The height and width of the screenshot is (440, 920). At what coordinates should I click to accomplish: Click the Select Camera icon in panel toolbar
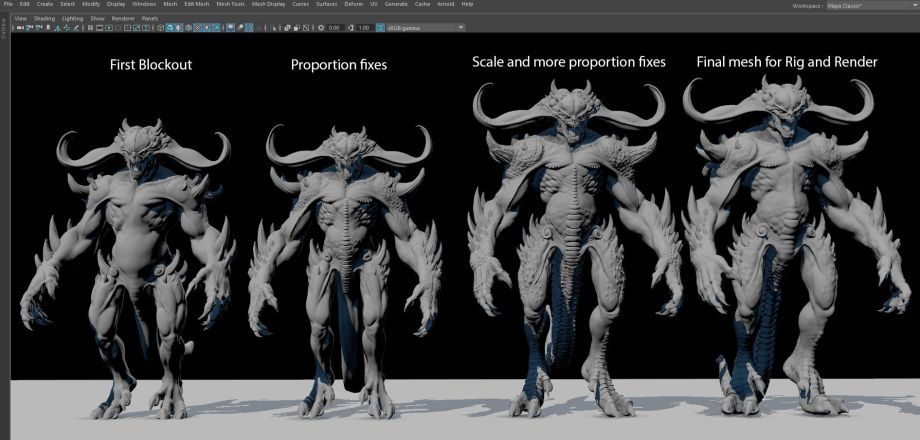click(x=20, y=28)
